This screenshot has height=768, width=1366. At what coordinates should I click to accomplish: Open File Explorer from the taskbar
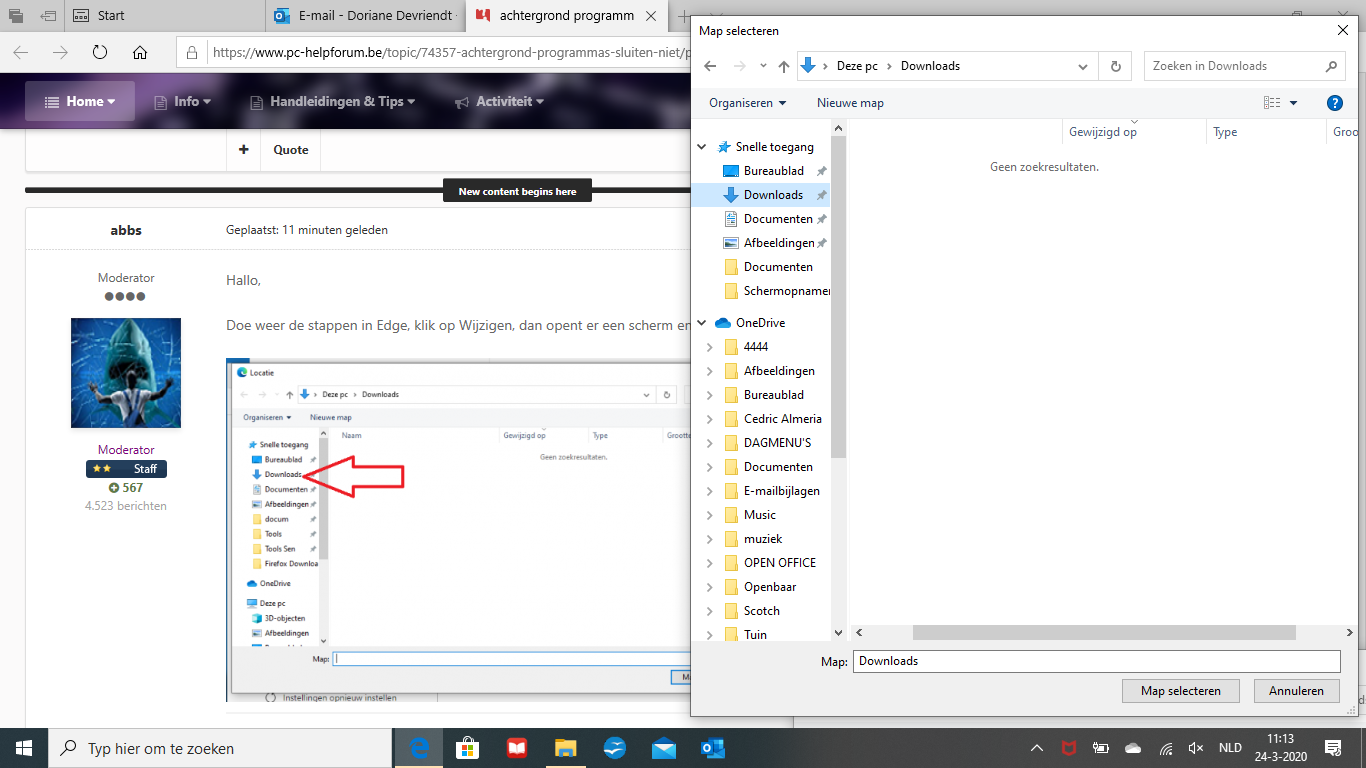point(566,748)
